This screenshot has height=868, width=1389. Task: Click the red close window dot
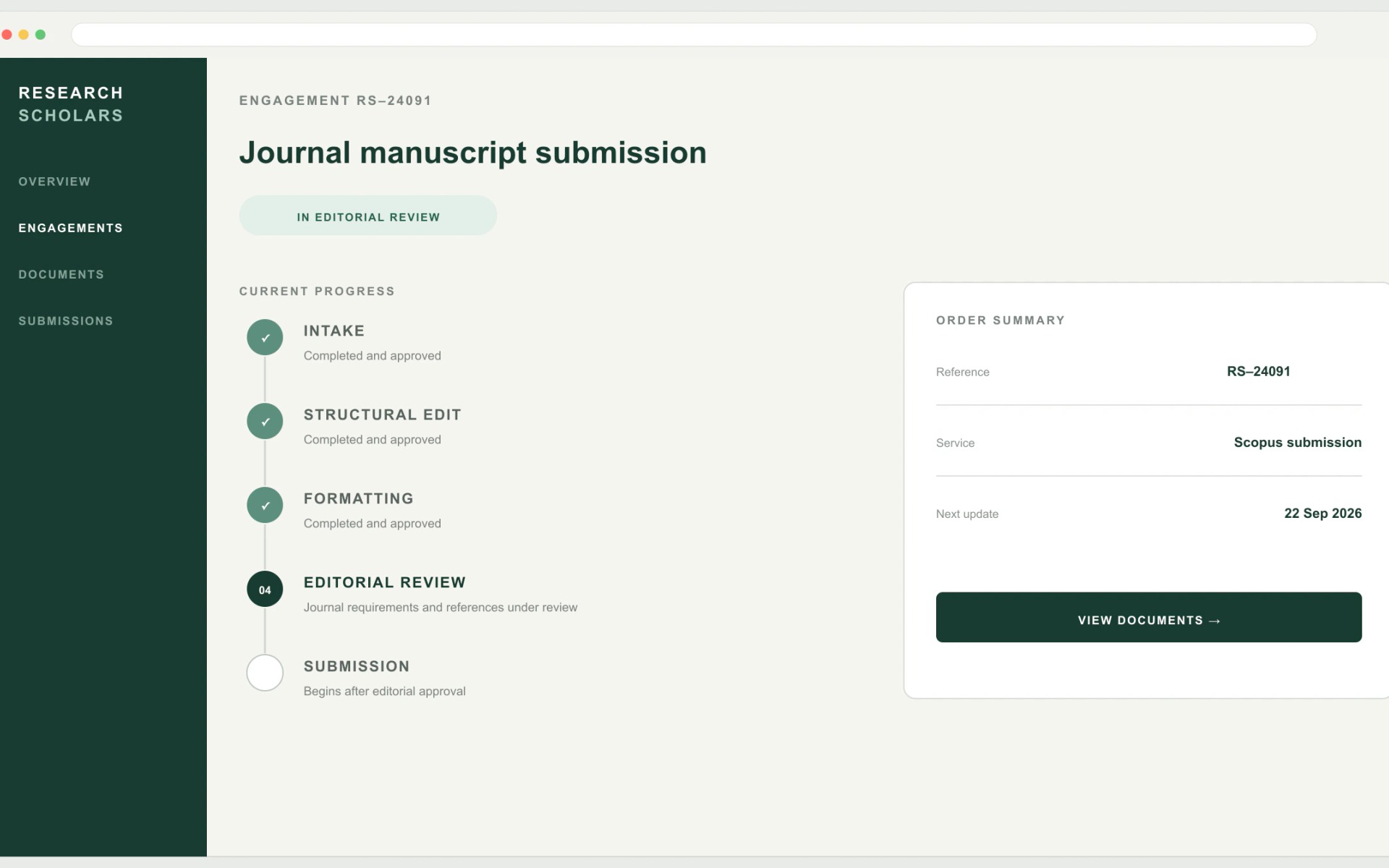[7, 34]
